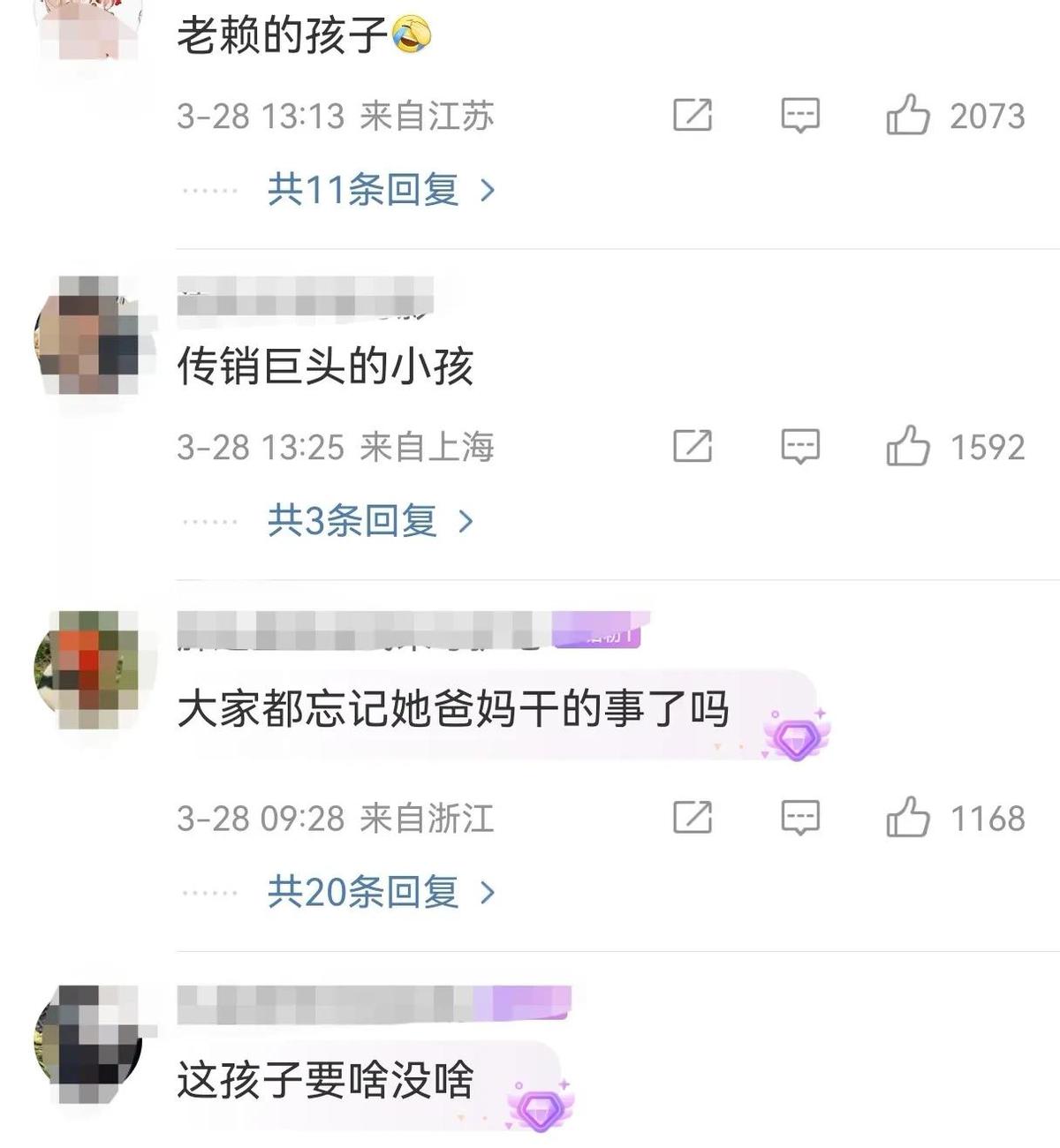Viewport: 1060px width, 1148px height.
Task: Open username above 传销巨头的小孩 comment
Action: [x=305, y=298]
